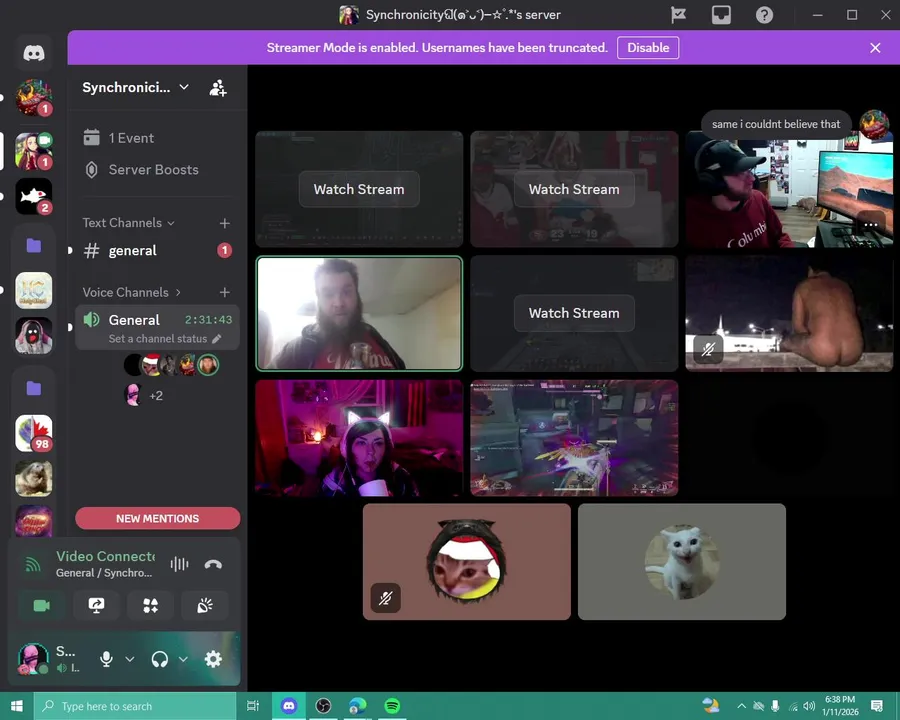Open Server Boosts
This screenshot has width=900, height=720.
pos(157,169)
